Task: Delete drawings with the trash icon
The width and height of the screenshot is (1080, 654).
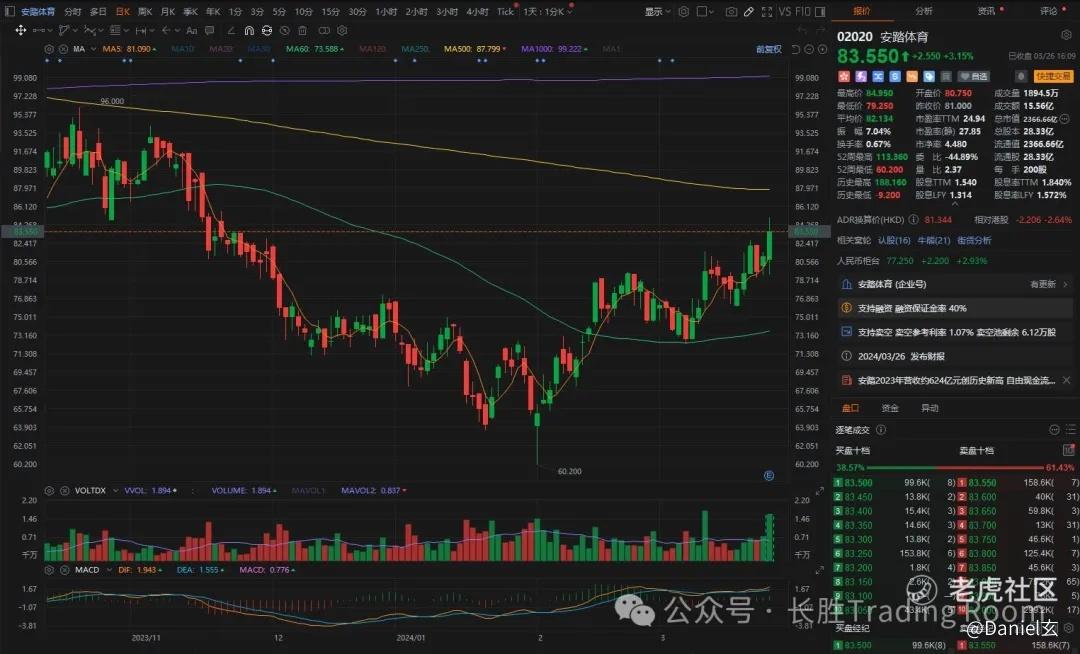Action: 302,30
